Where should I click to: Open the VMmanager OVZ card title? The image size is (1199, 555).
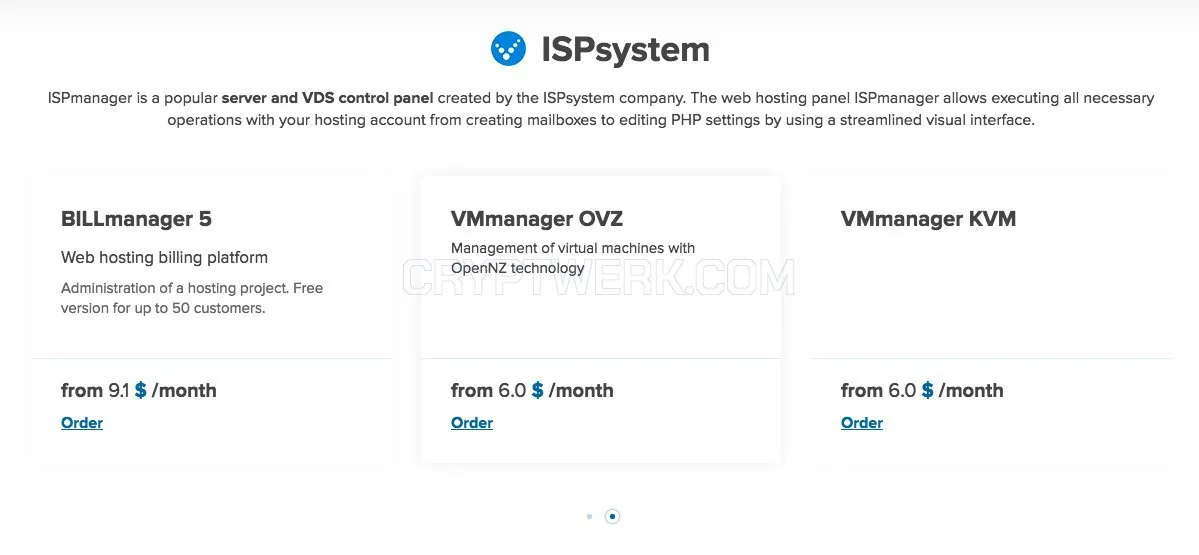click(x=537, y=219)
